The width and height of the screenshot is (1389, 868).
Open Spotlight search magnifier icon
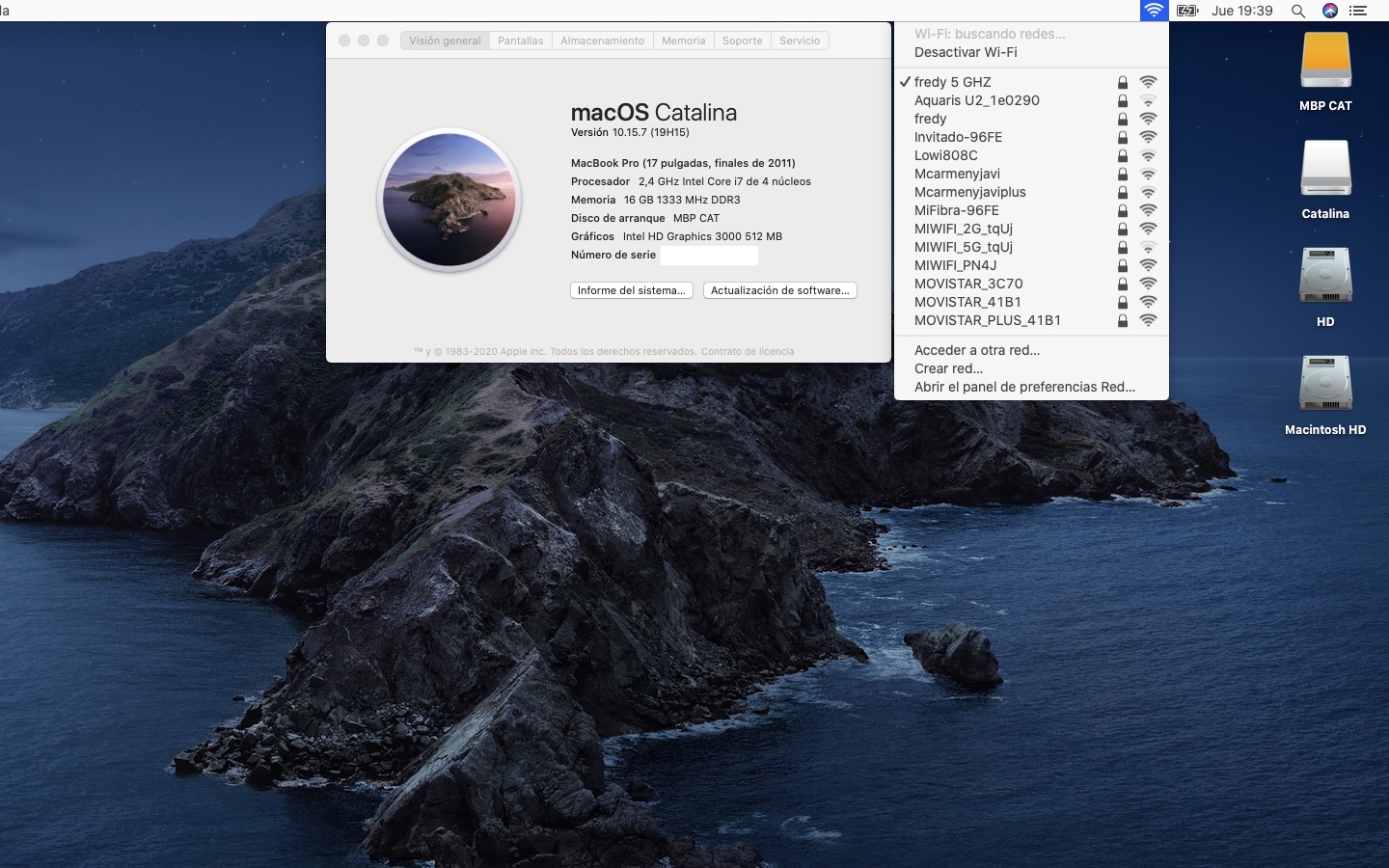(x=1298, y=11)
